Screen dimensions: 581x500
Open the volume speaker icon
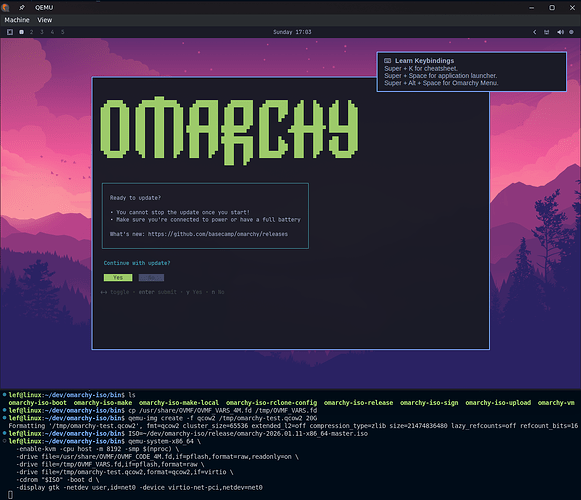point(560,32)
